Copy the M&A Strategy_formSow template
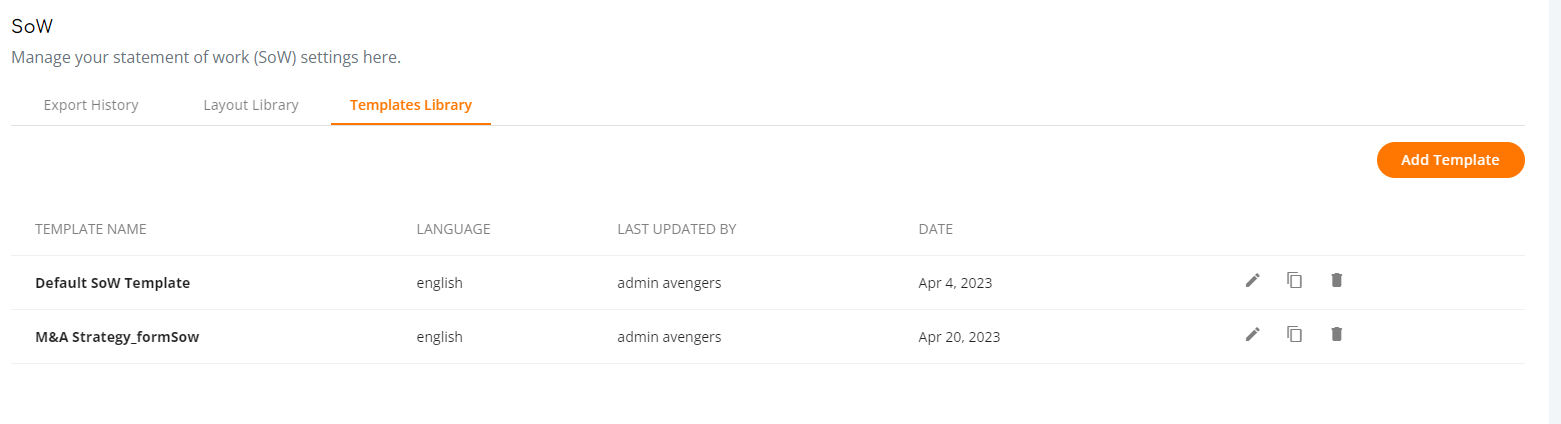Image resolution: width=1561 pixels, height=424 pixels. click(1294, 335)
